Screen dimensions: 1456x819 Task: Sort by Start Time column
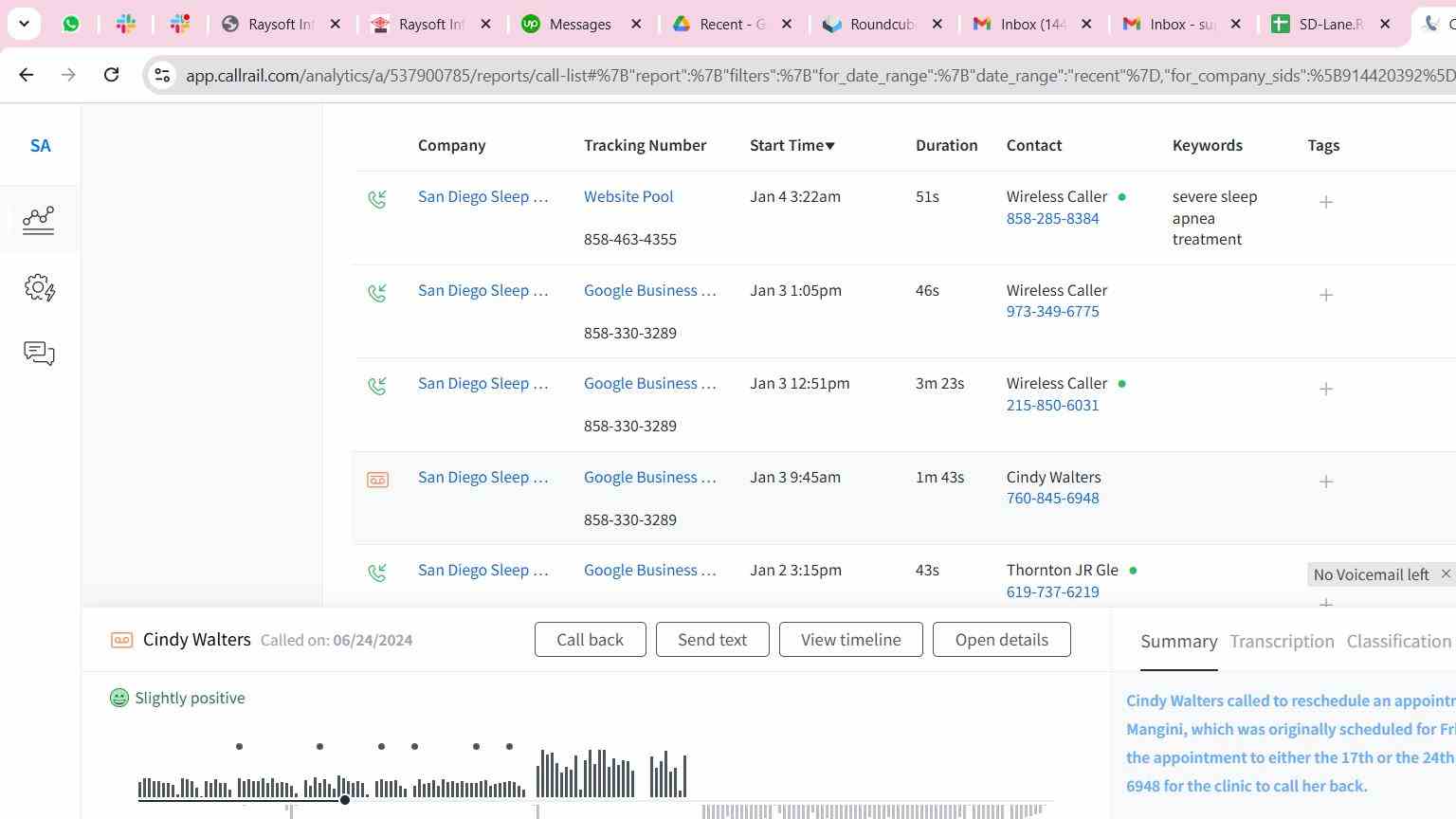(792, 145)
